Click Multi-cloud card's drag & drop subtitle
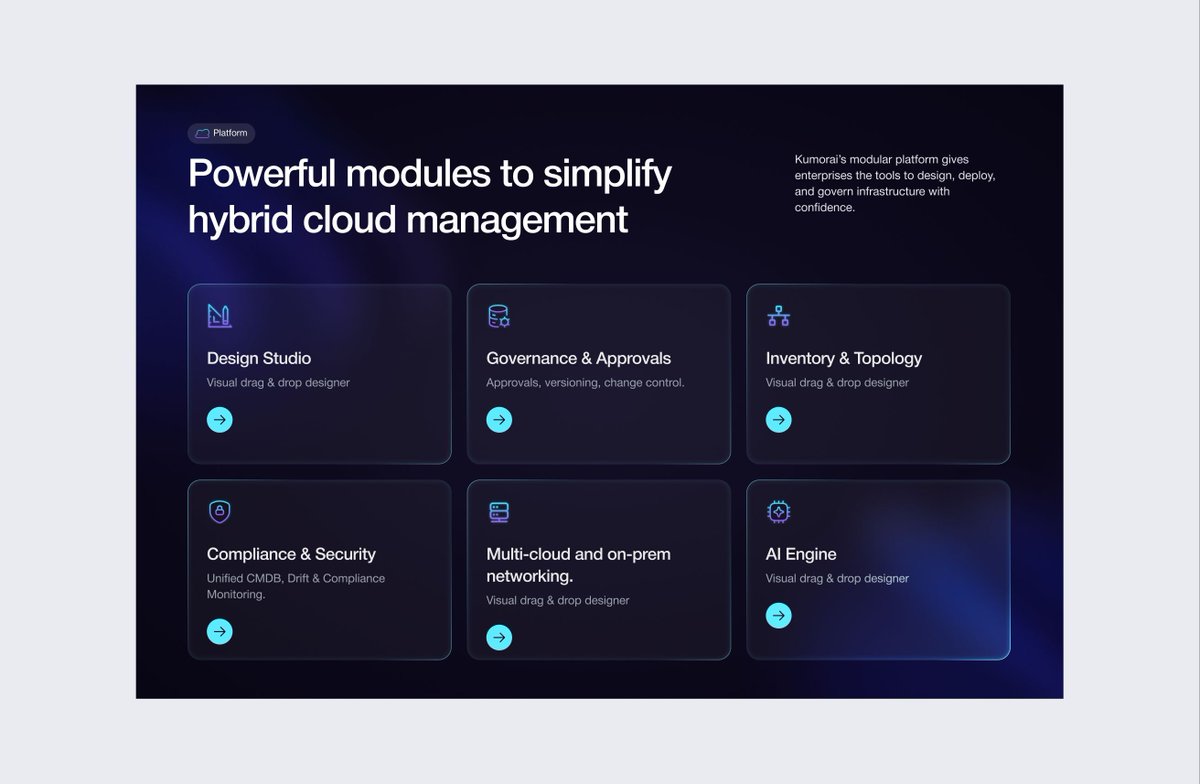1200x784 pixels. [558, 601]
